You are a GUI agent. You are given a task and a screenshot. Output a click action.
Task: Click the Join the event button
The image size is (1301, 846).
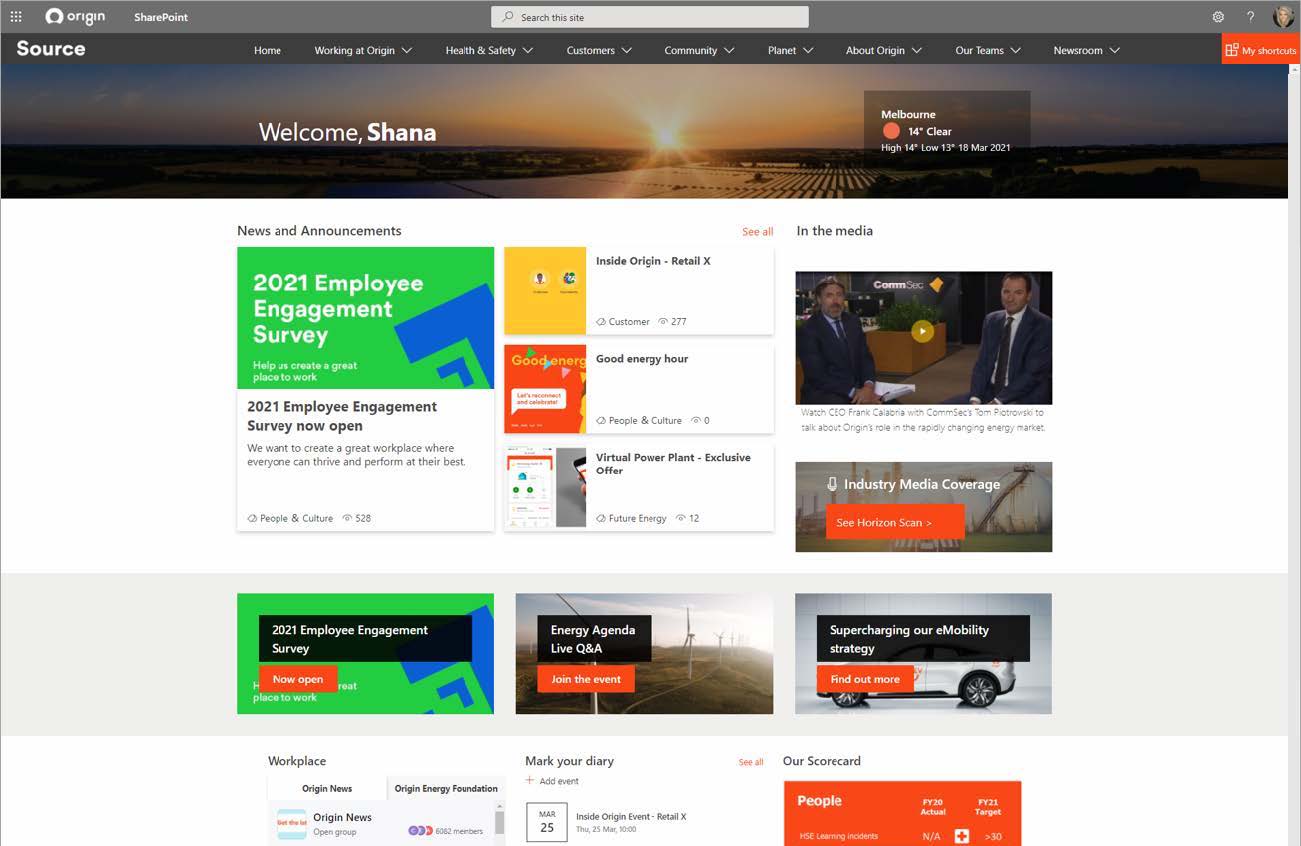coord(586,679)
